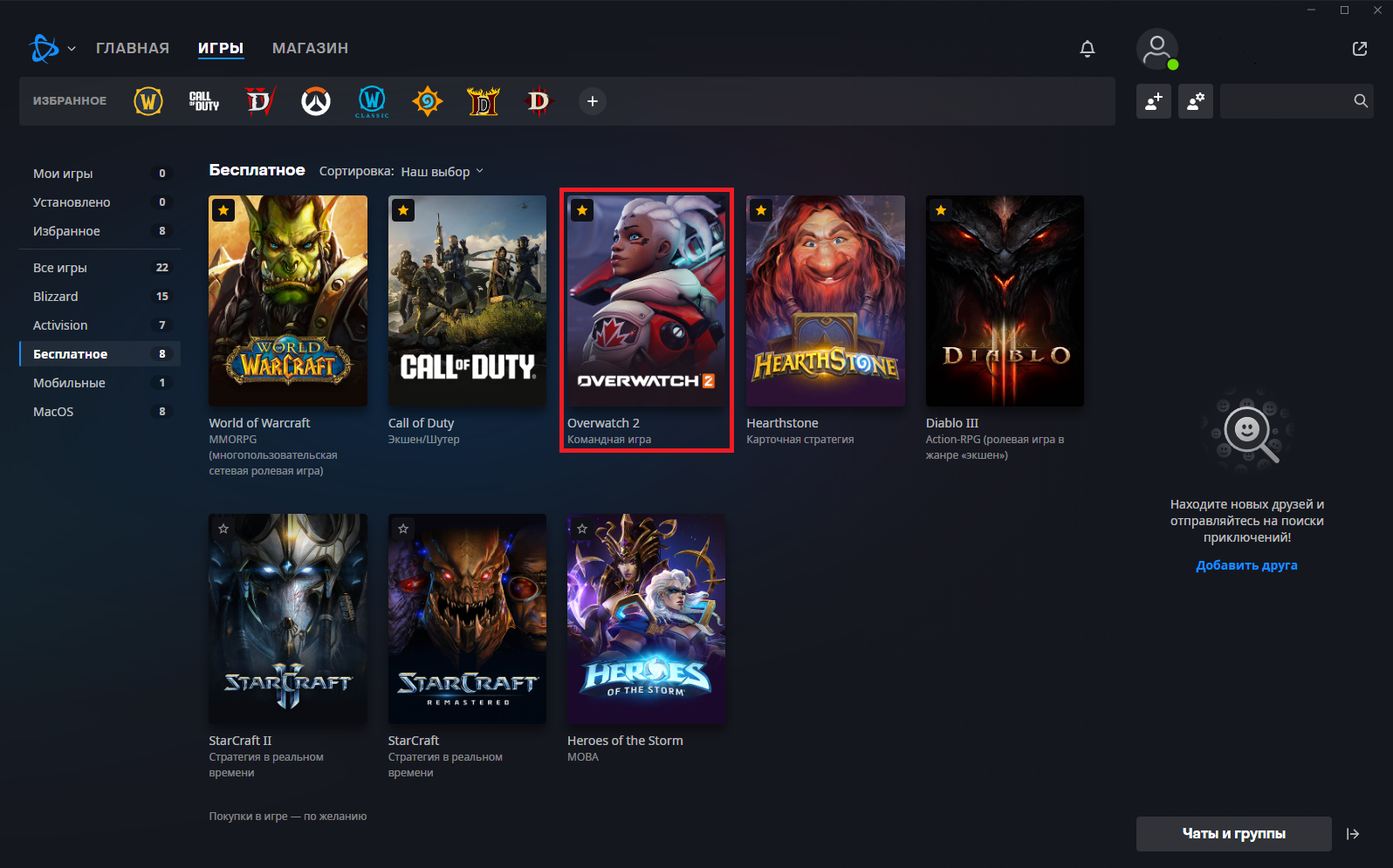The height and width of the screenshot is (868, 1393).
Task: Click the notifications bell icon
Action: click(1087, 49)
